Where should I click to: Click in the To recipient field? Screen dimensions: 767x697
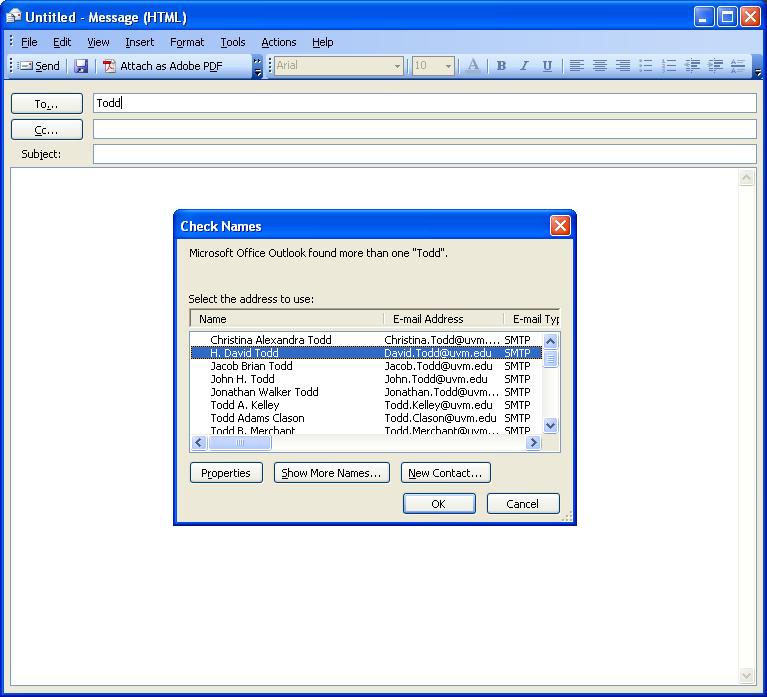tap(425, 103)
